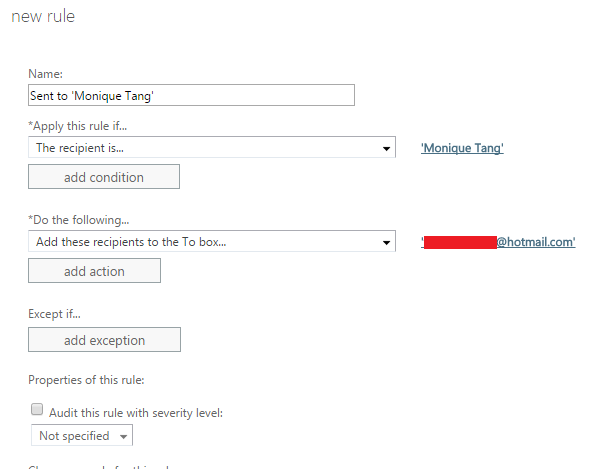Click the add action button
The height and width of the screenshot is (469, 607).
pyautogui.click(x=94, y=271)
